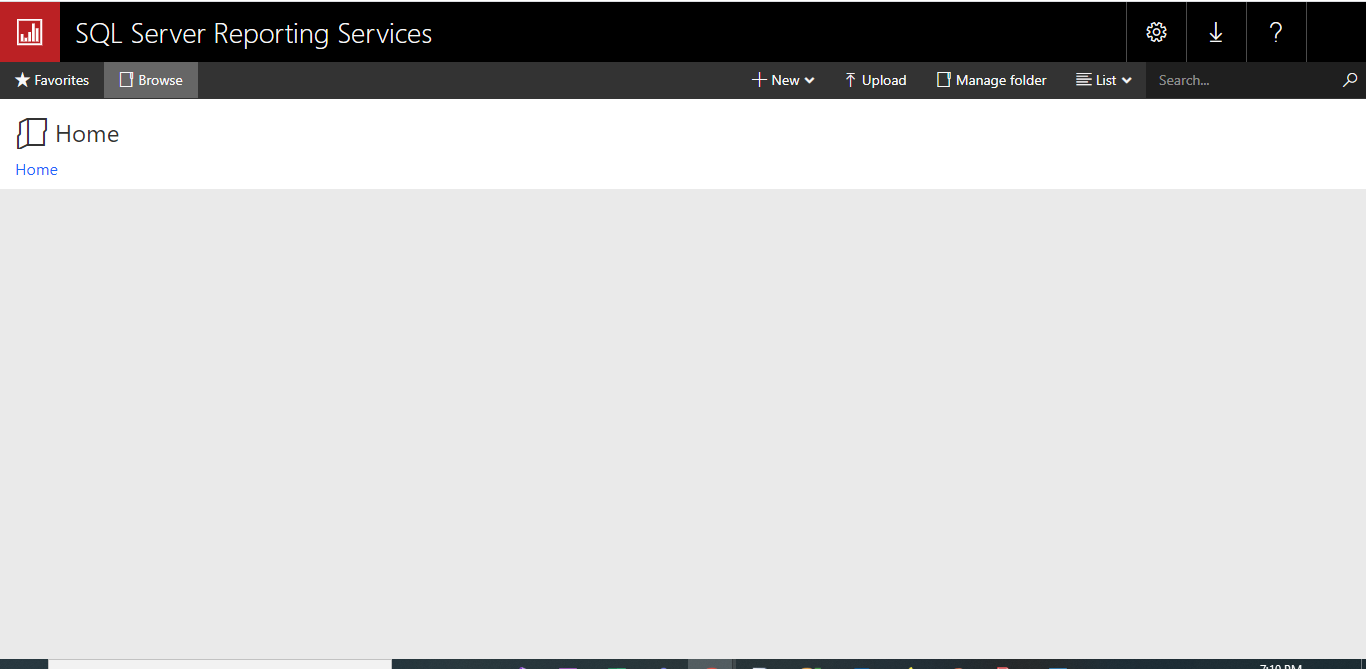Click the Home page heading text
This screenshot has width=1366, height=669.
[x=87, y=134]
